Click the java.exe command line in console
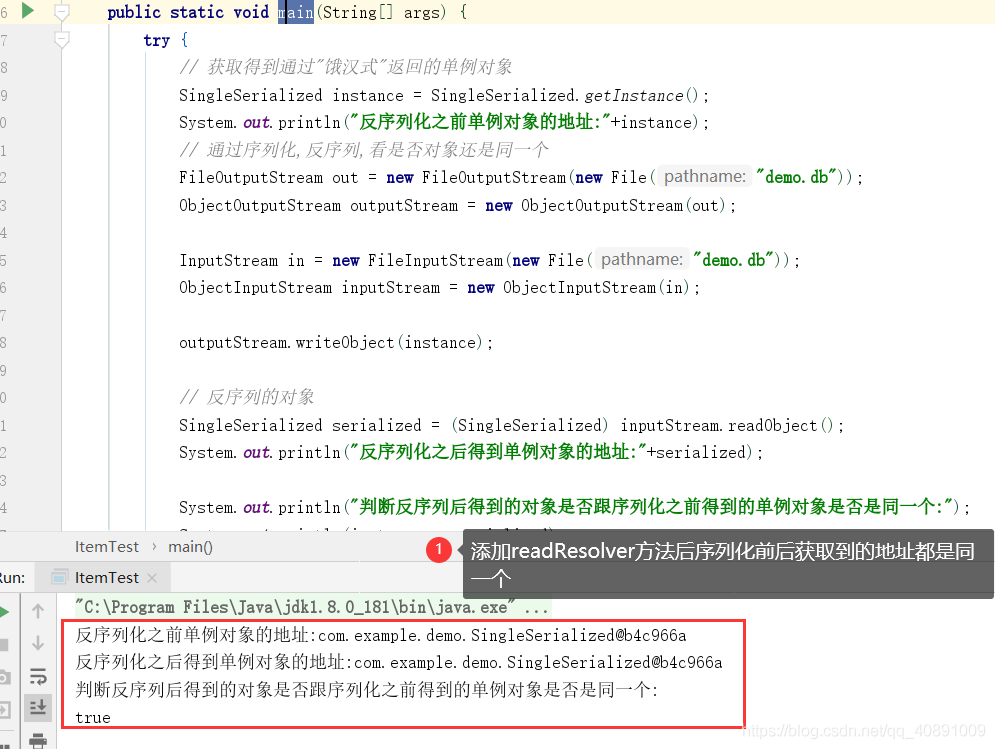 tap(312, 607)
